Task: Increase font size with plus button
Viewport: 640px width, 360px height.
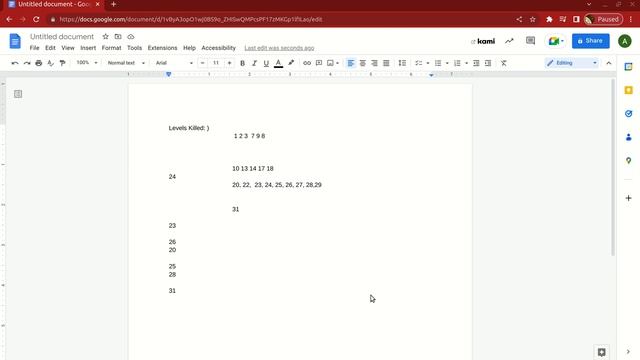Action: click(x=229, y=63)
